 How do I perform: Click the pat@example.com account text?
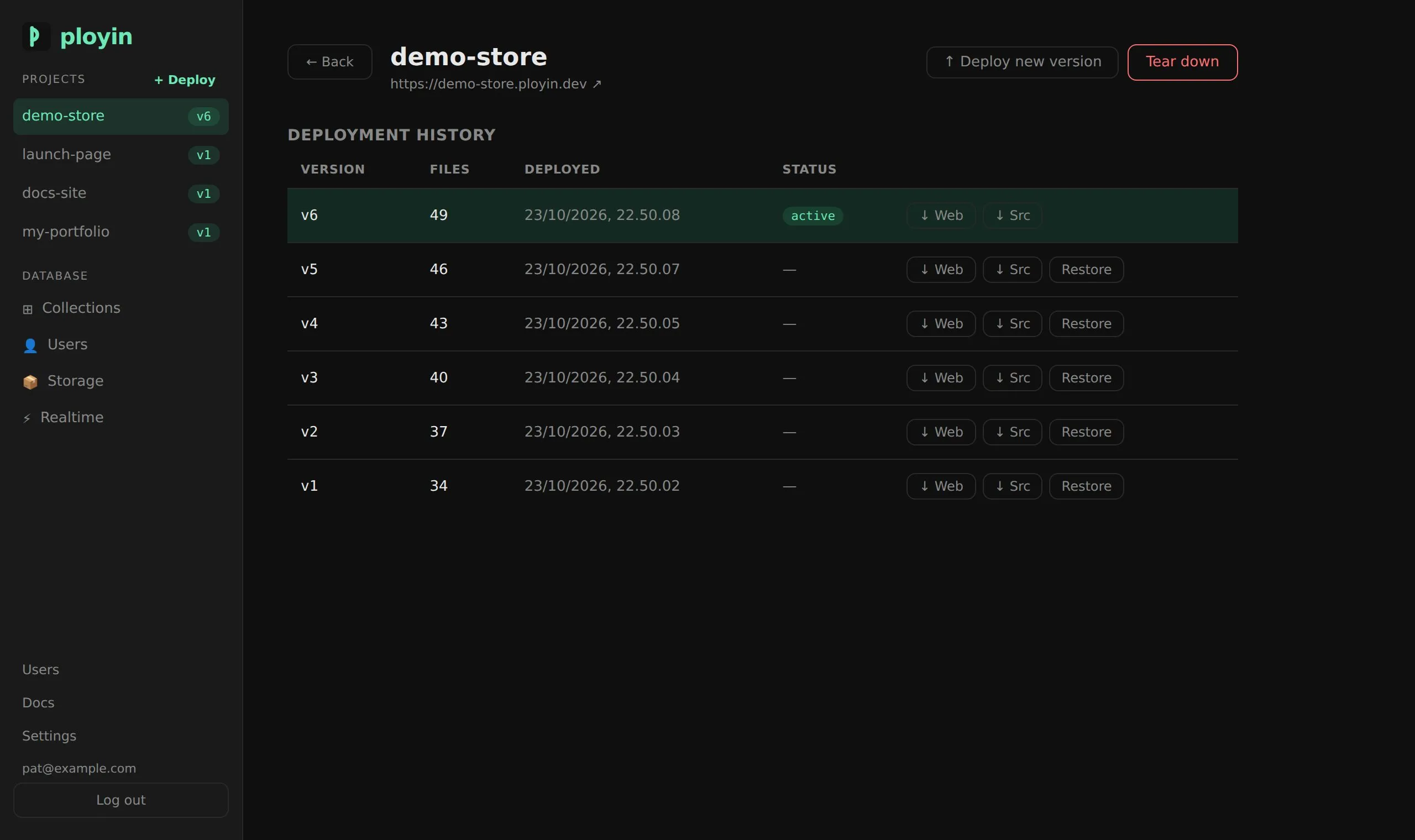point(78,769)
